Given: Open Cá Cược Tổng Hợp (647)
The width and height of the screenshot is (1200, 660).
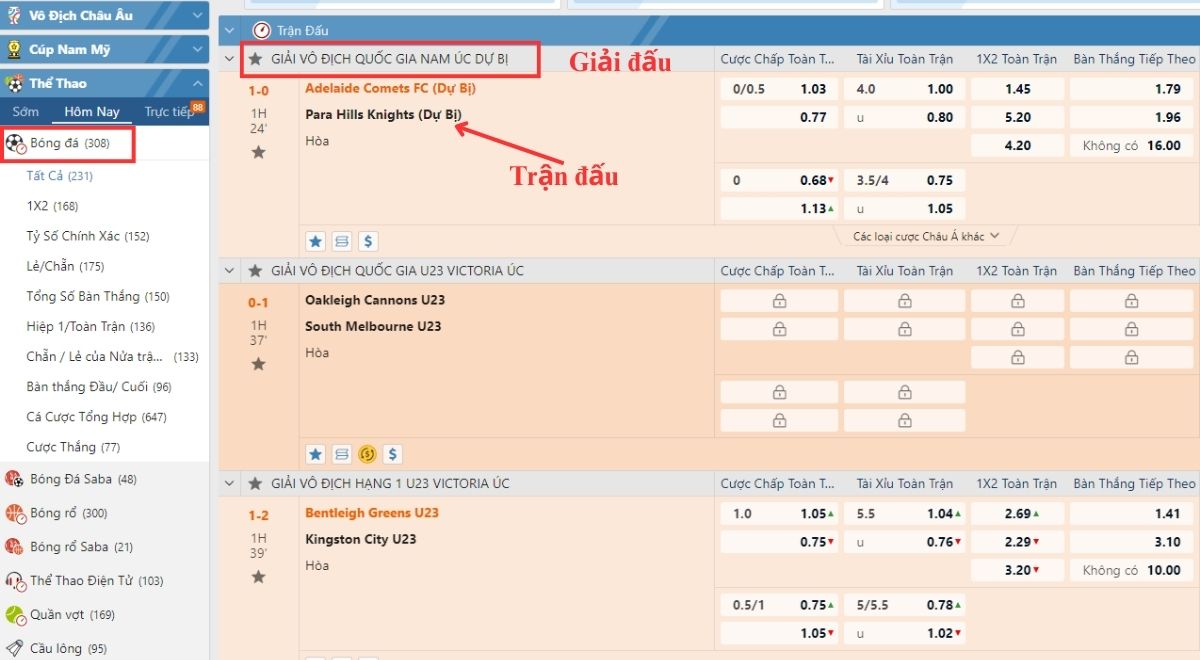Looking at the screenshot, I should (96, 416).
